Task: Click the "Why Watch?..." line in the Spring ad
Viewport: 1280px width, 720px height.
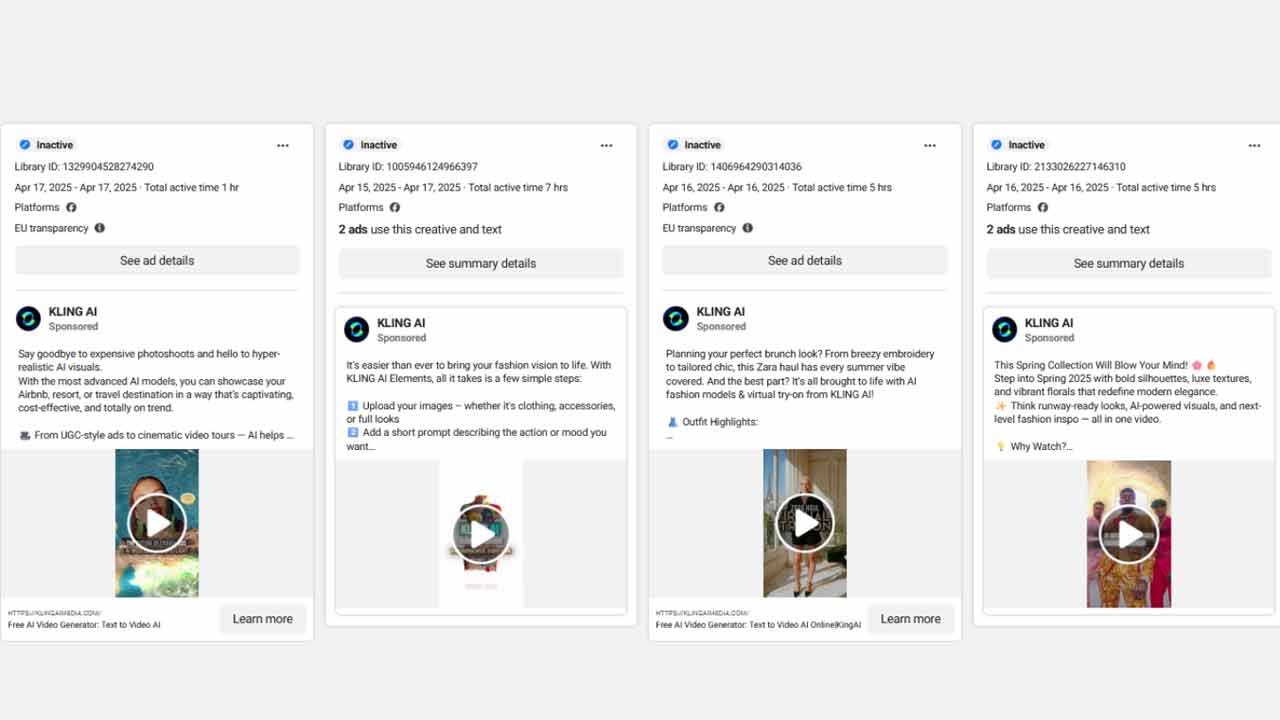Action: tap(1033, 447)
